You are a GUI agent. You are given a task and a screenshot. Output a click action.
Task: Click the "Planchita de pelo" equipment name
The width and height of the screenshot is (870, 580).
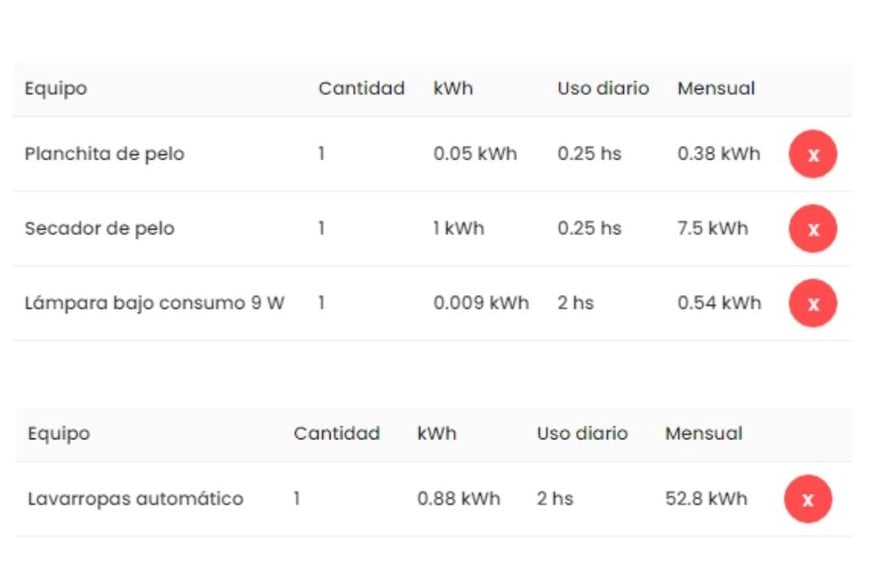104,154
